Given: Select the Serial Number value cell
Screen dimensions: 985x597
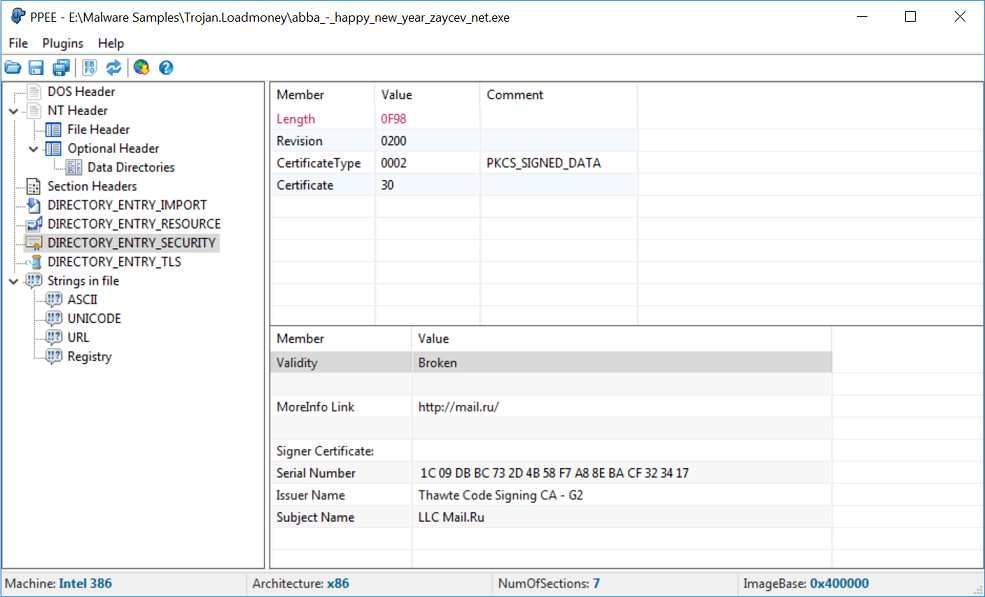Looking at the screenshot, I should 622,473.
